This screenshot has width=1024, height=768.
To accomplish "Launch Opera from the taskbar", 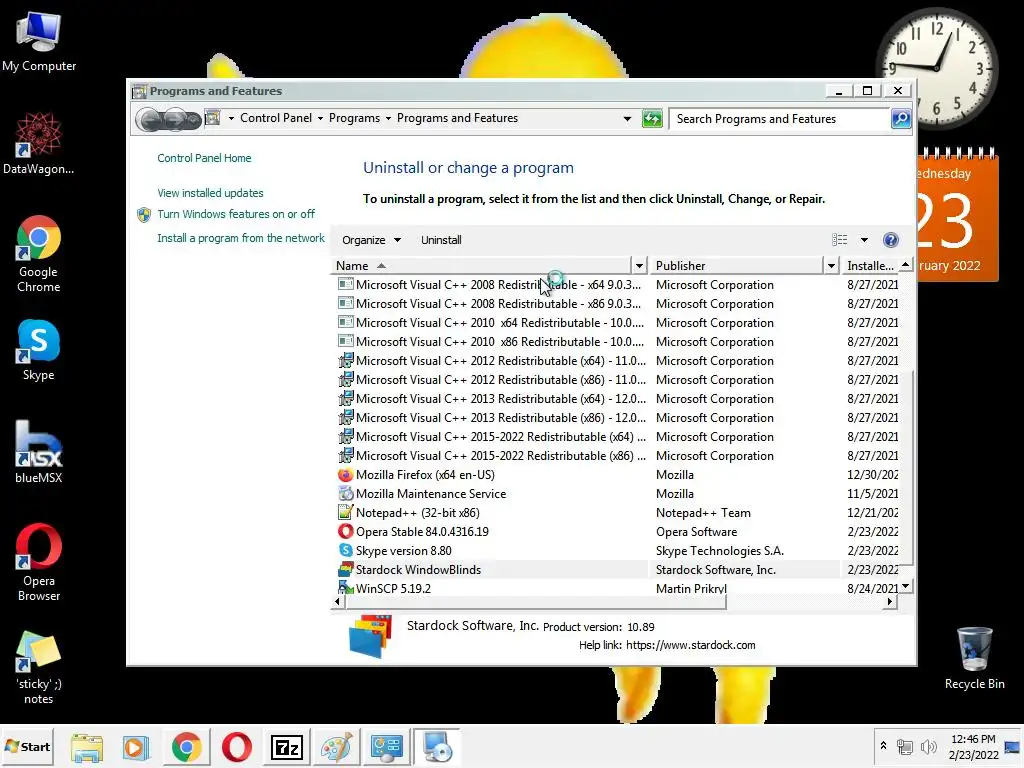I will (x=236, y=747).
